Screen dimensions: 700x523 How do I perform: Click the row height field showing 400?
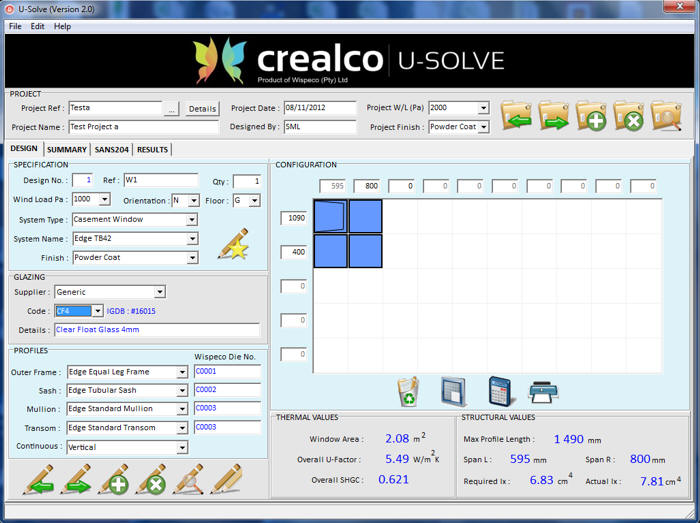293,252
